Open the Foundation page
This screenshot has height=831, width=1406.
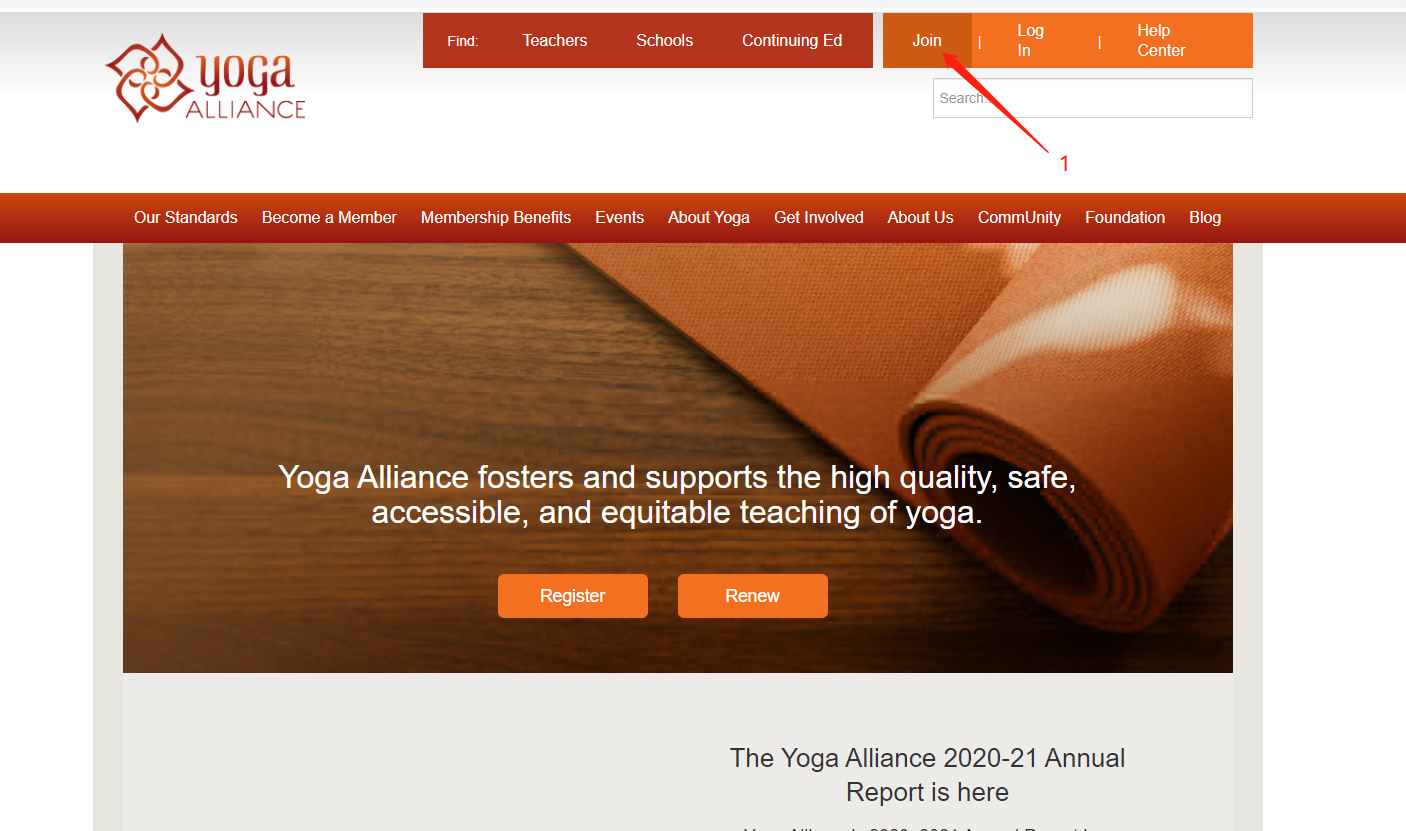coord(1125,218)
